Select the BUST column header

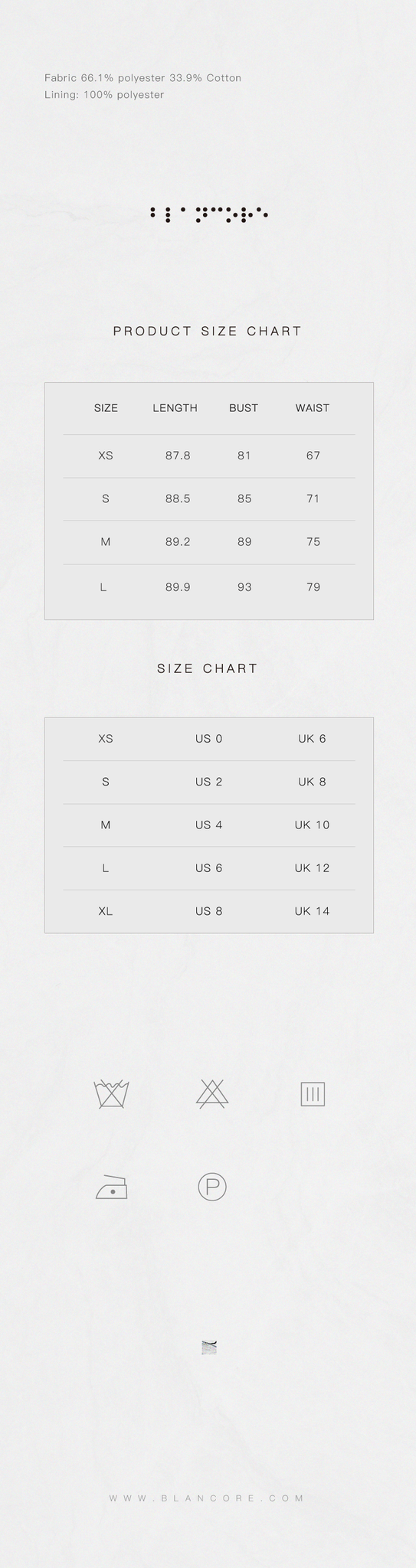tap(244, 408)
